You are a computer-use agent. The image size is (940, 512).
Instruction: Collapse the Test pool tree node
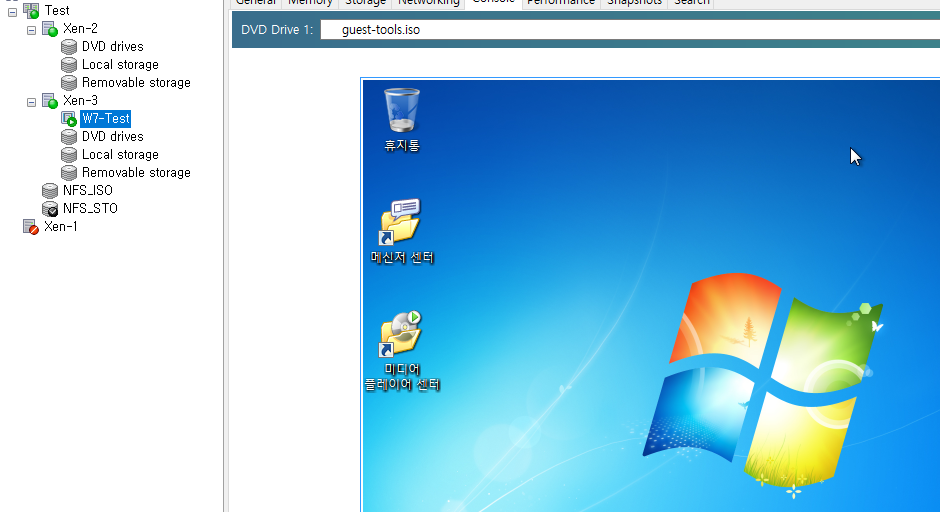pos(13,12)
